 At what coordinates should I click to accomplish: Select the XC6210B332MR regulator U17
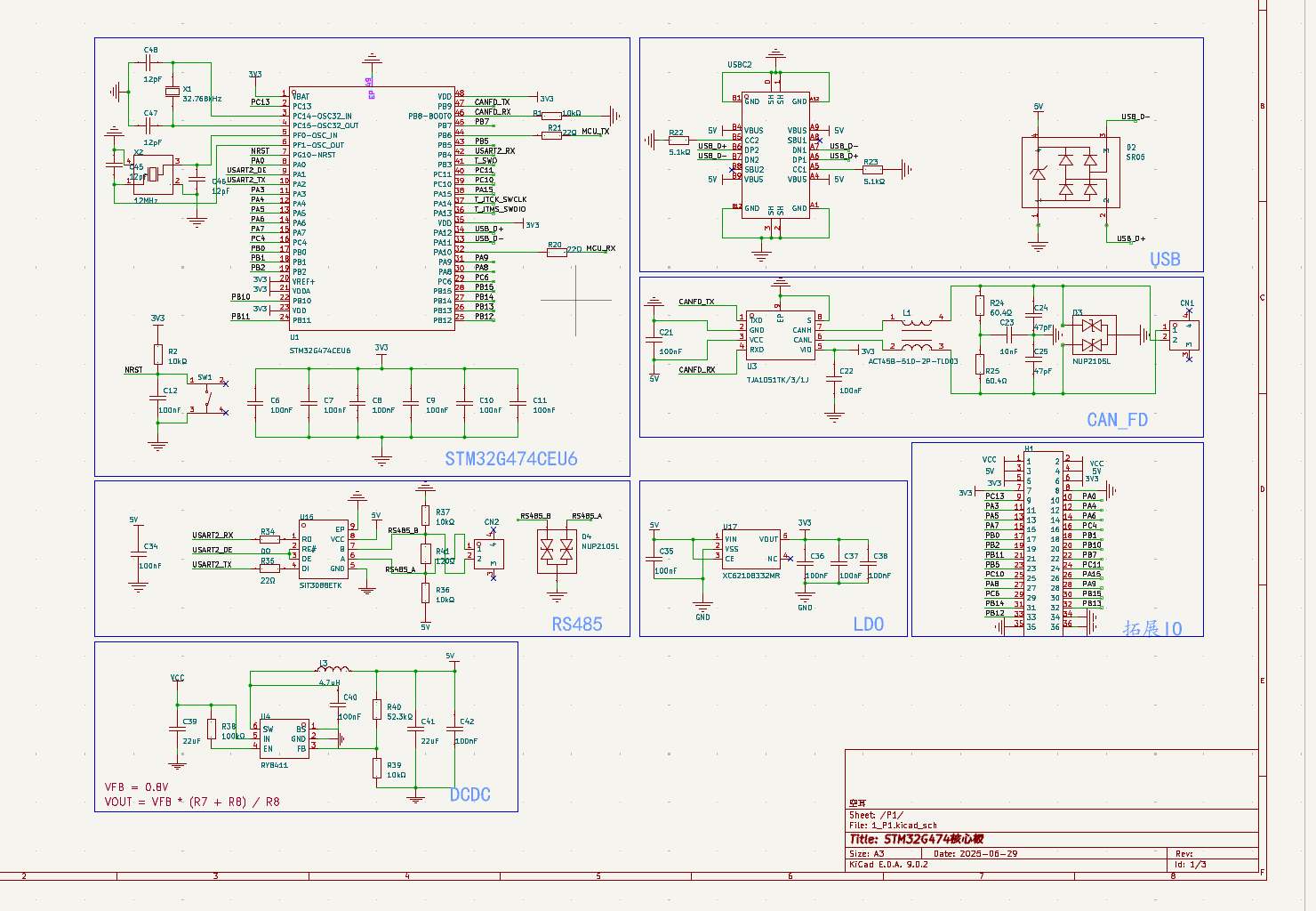click(752, 549)
